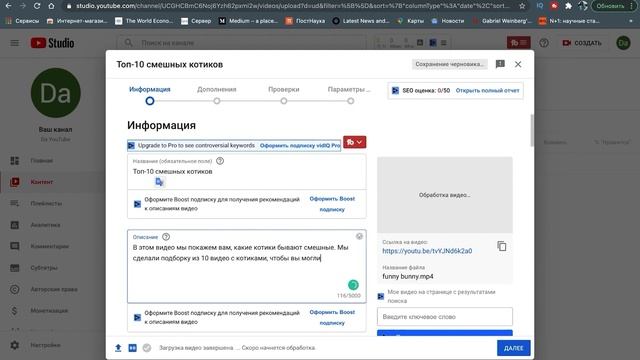
Task: Click the title field Топ-10 смешных котиков
Action: pyautogui.click(x=247, y=171)
